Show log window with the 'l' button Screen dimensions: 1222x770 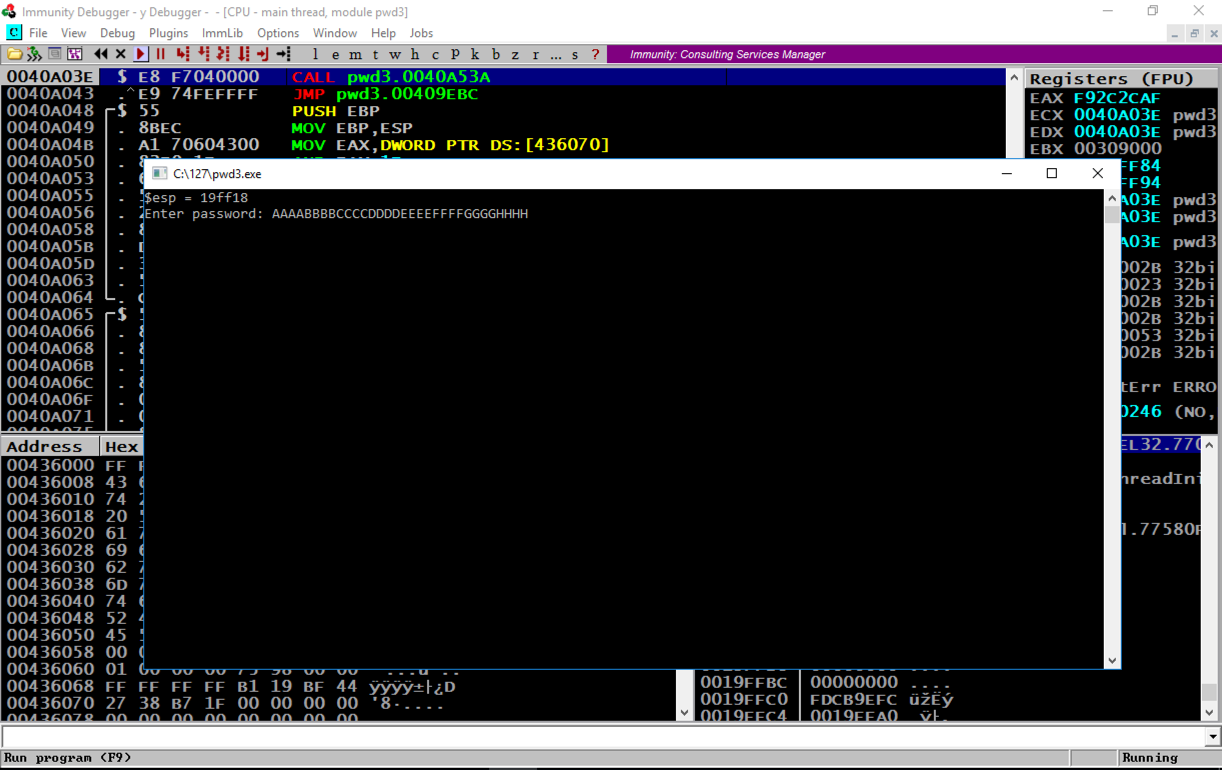[315, 54]
